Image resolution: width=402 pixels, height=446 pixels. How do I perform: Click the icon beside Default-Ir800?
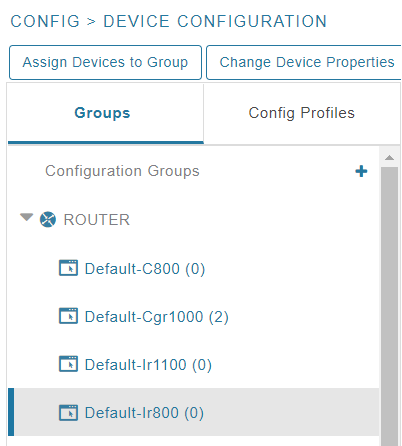pyautogui.click(x=68, y=413)
